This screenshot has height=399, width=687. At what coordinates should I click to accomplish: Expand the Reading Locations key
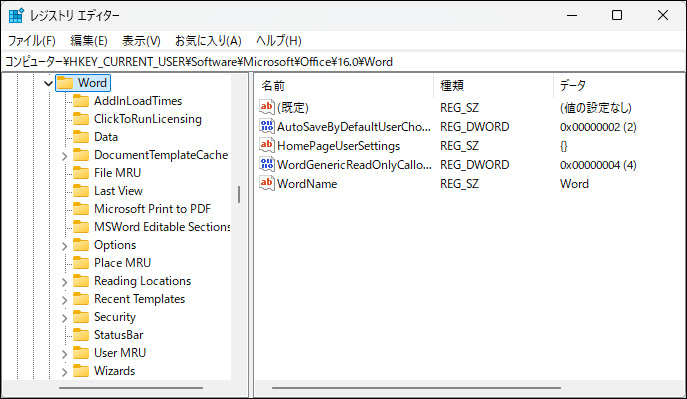tap(64, 282)
